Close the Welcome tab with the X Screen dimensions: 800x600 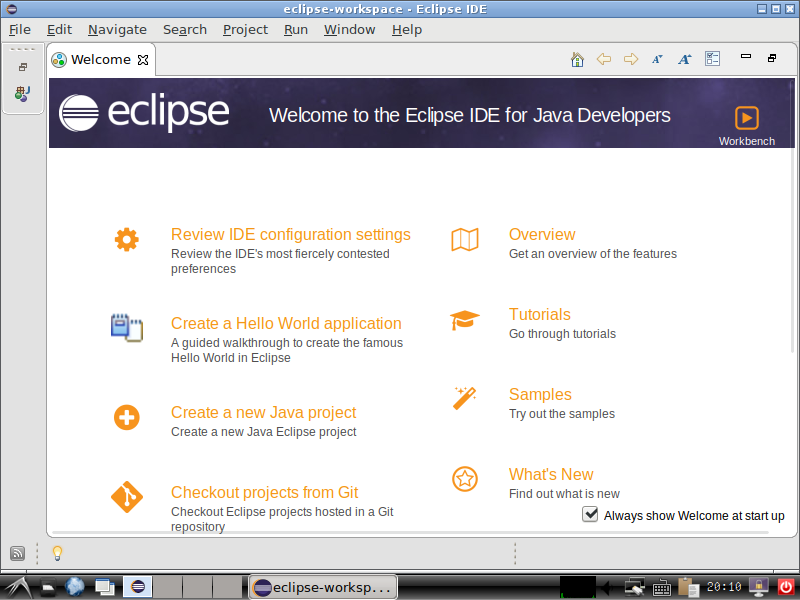tap(143, 60)
